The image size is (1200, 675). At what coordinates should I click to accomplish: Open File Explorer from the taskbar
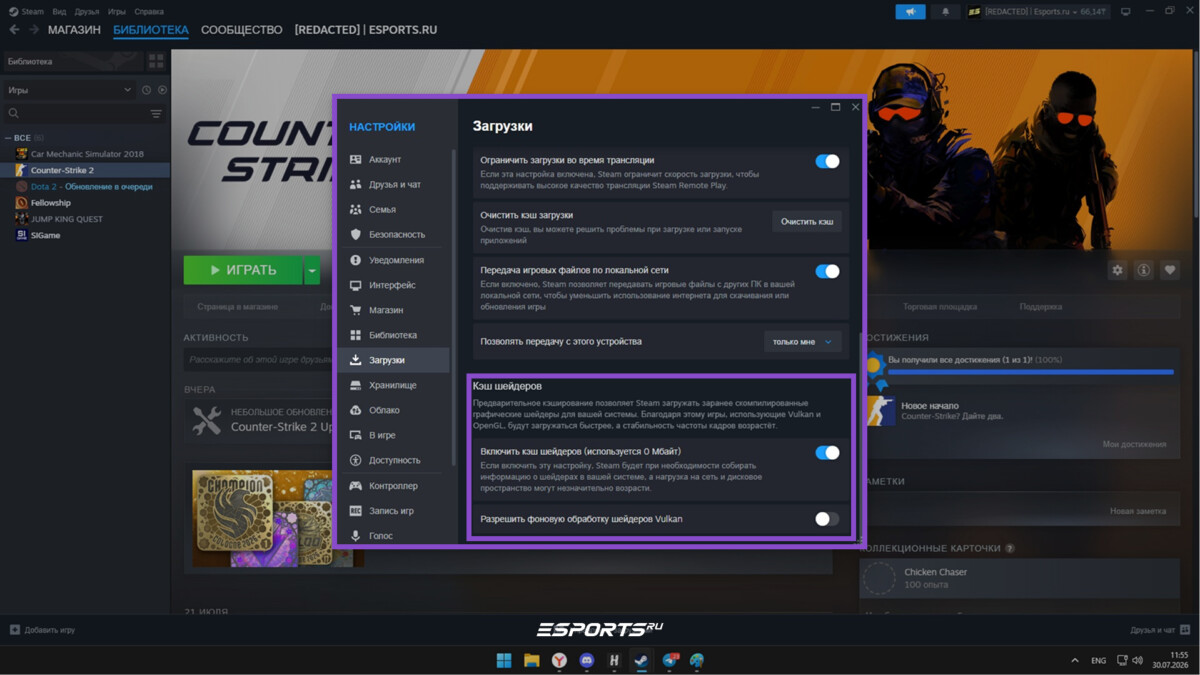[x=532, y=661]
